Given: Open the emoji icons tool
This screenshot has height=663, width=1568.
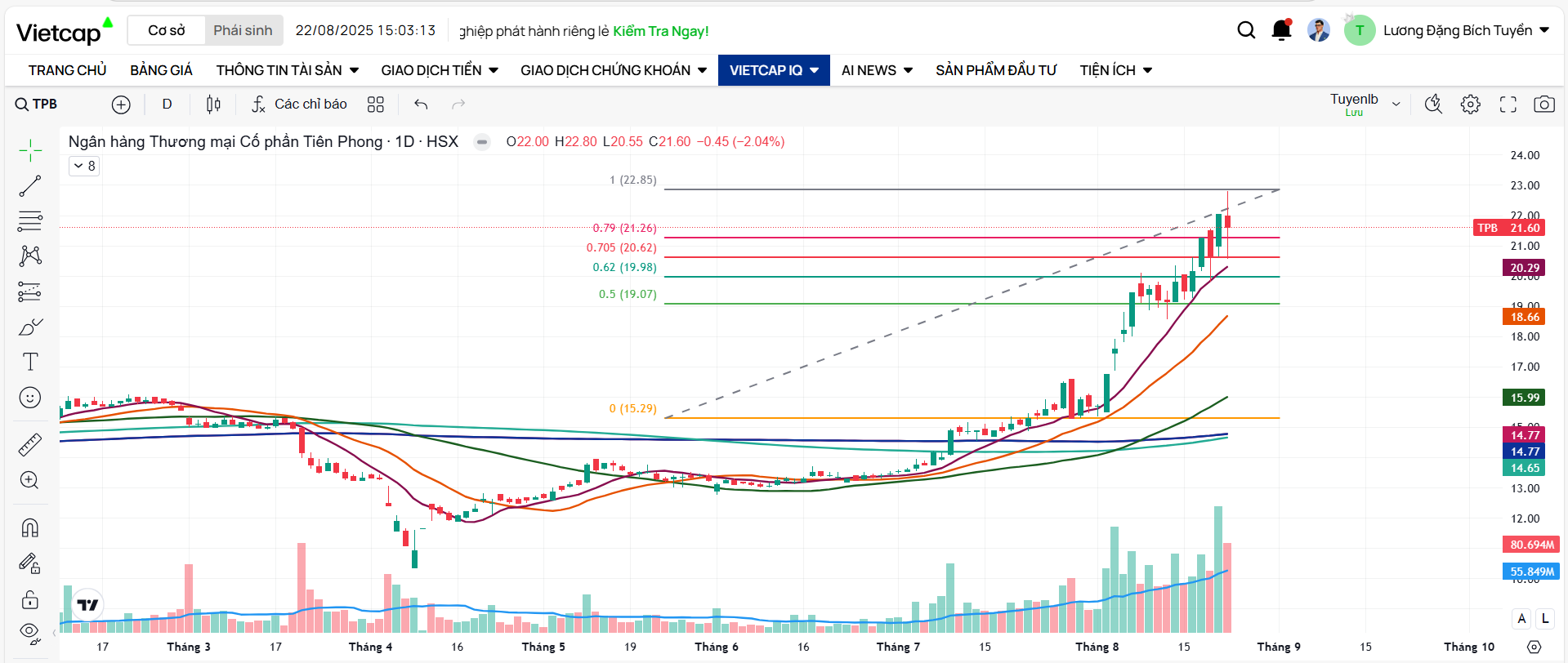Looking at the screenshot, I should [30, 398].
